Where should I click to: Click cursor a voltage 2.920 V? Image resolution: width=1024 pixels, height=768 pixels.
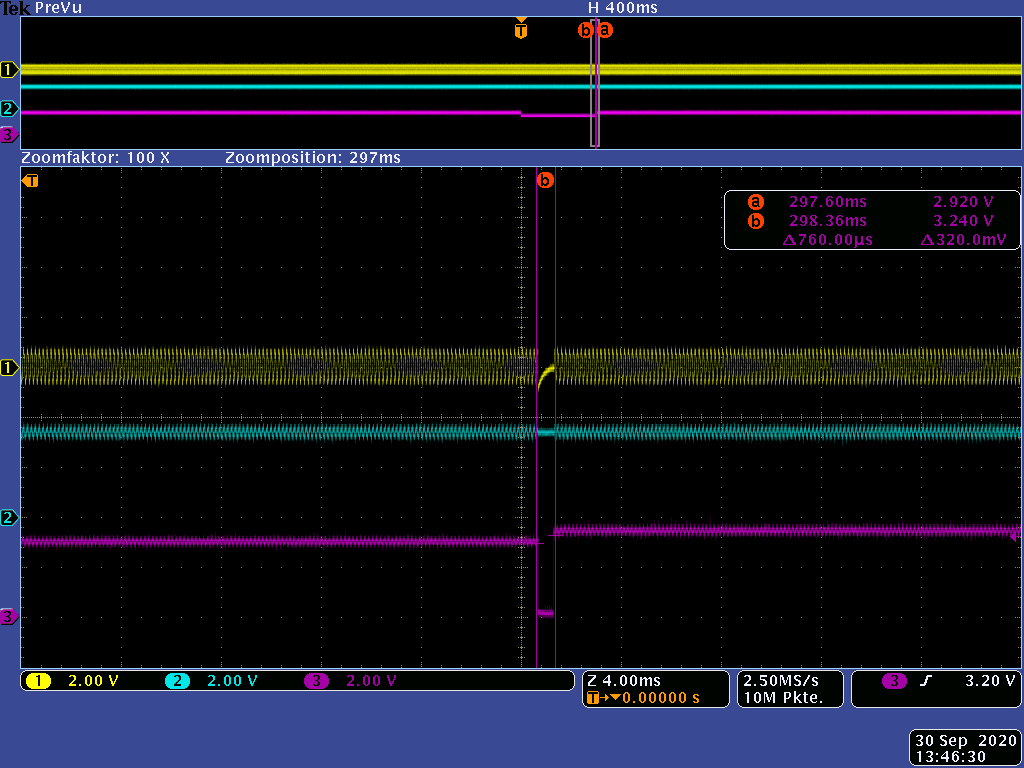(963, 202)
